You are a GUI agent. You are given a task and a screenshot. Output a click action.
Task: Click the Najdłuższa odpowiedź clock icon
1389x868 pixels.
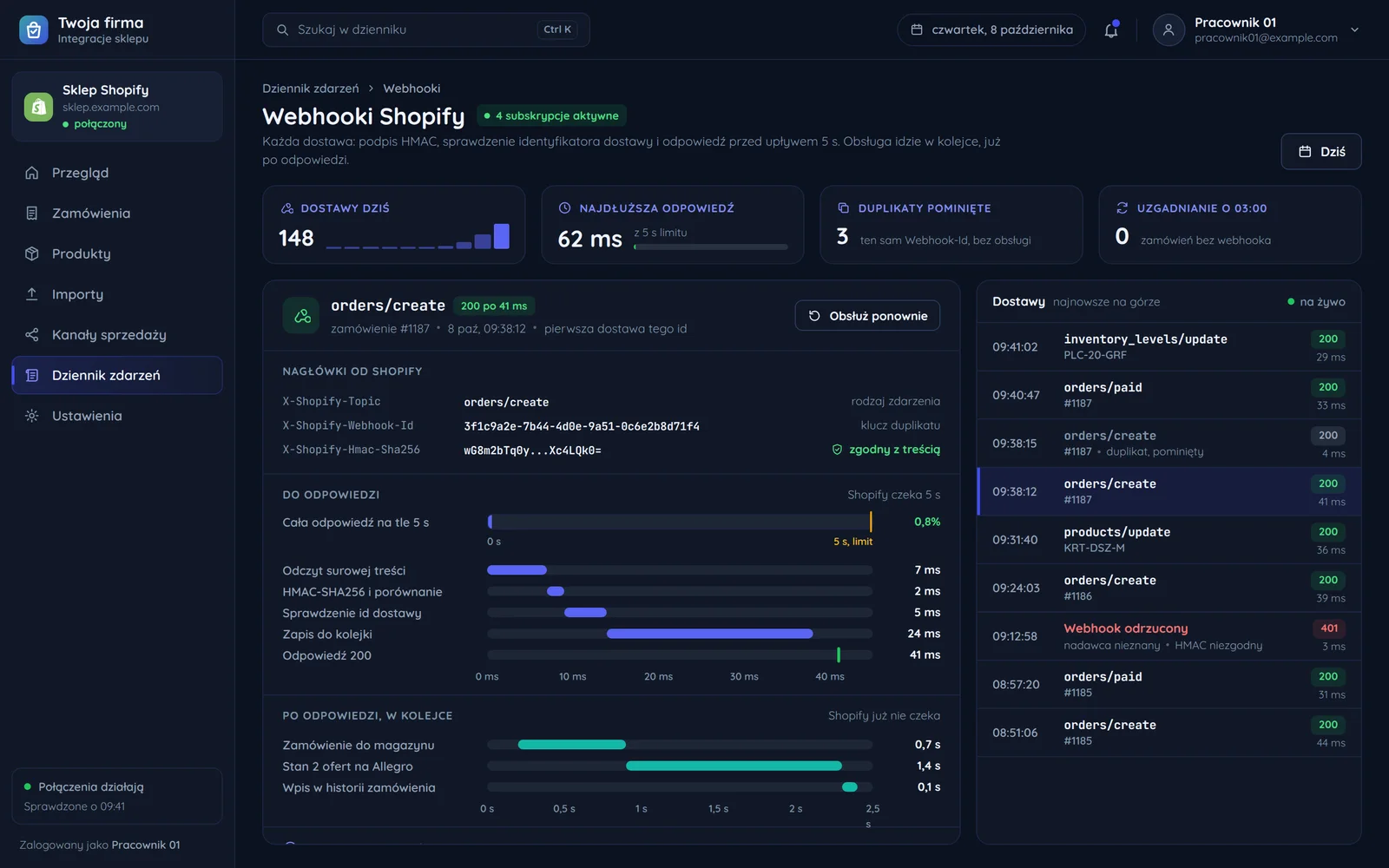tap(564, 208)
